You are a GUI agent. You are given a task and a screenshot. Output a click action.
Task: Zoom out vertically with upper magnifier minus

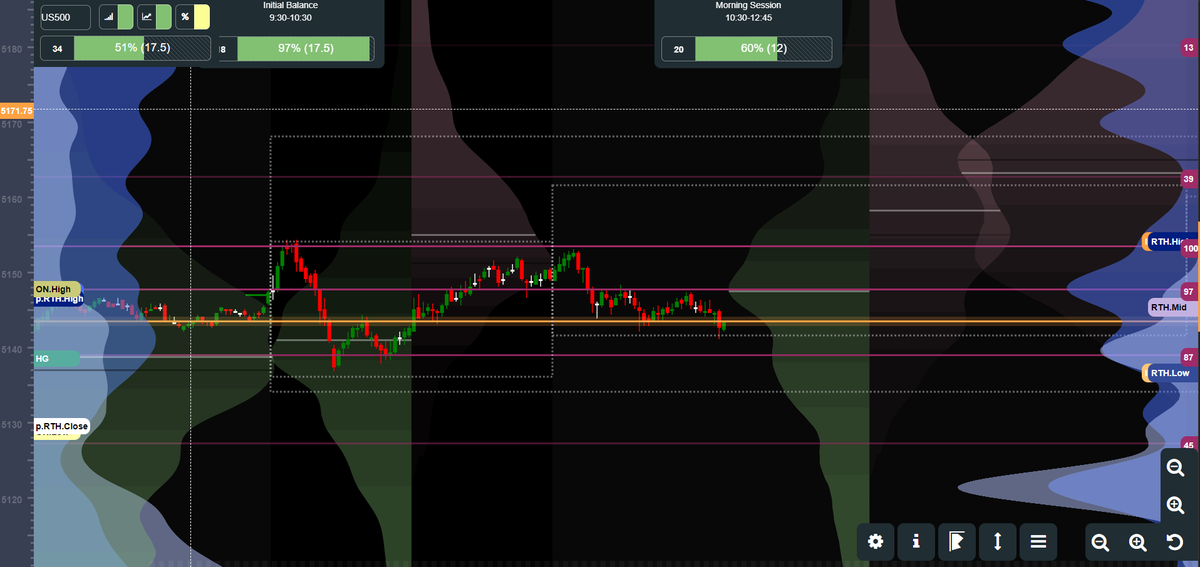(x=1175, y=467)
